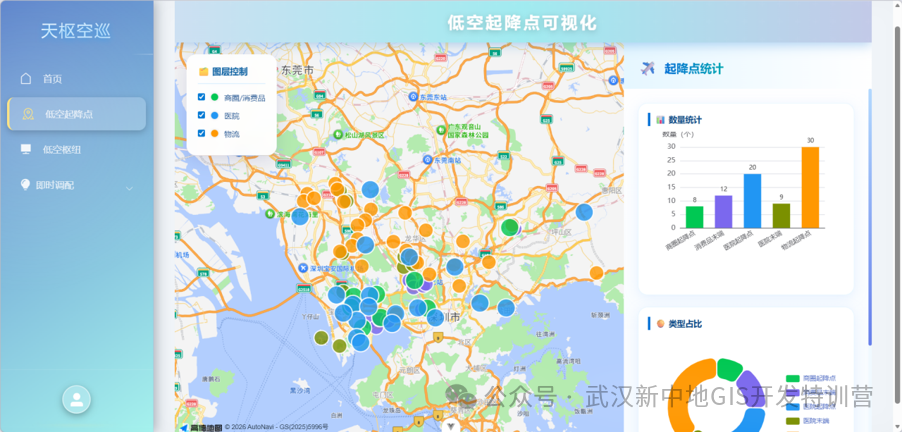Image resolution: width=902 pixels, height=432 pixels.
Task: Click the 数量统计 card heading
Action: point(685,120)
